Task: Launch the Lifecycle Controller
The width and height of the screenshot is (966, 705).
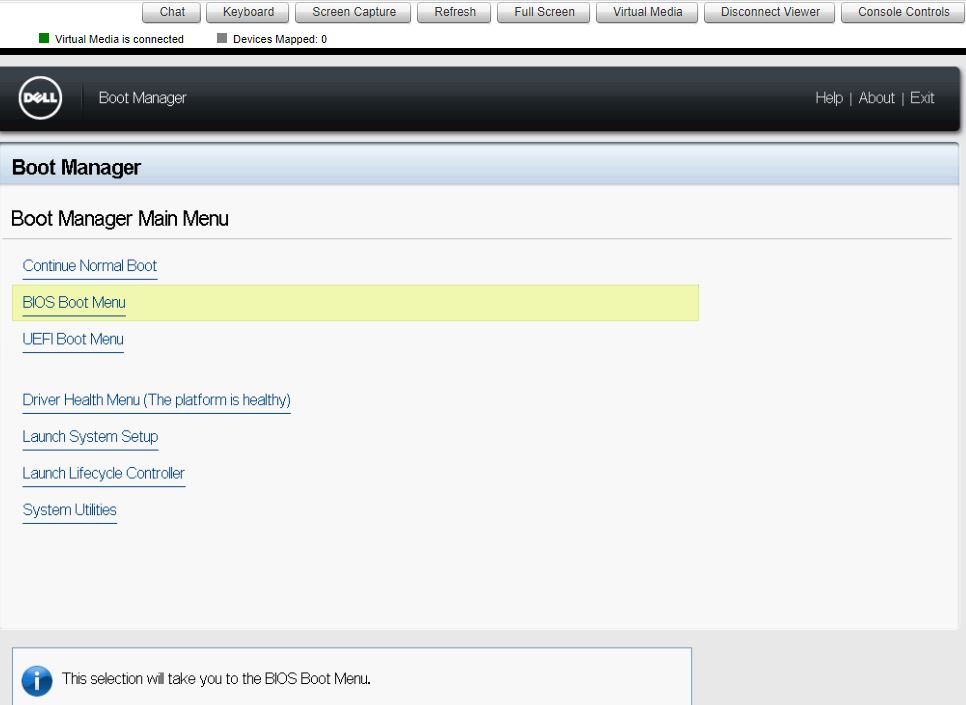Action: tap(103, 473)
